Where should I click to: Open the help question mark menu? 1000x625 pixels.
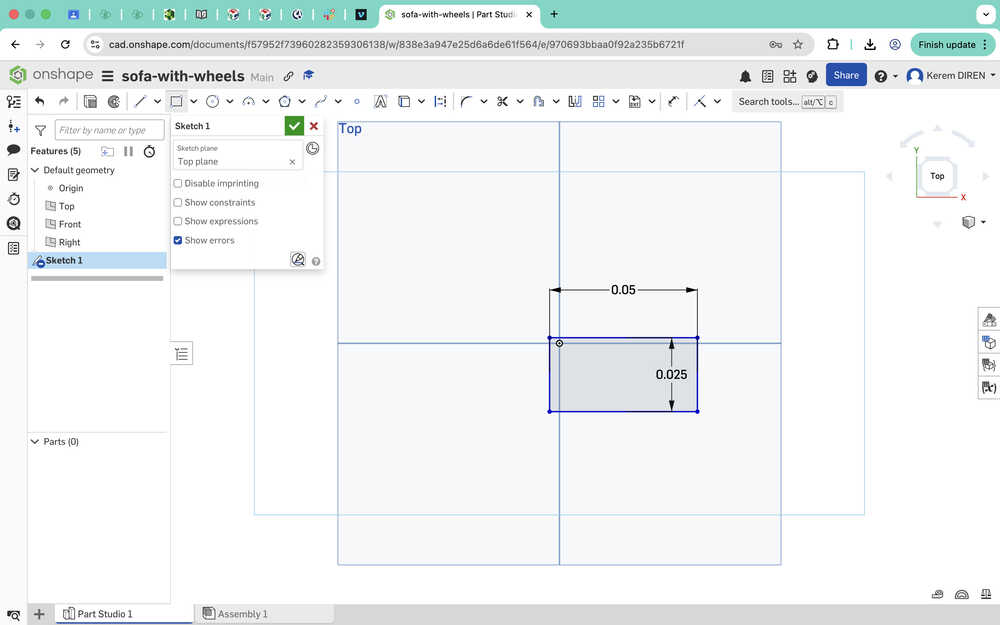(886, 76)
